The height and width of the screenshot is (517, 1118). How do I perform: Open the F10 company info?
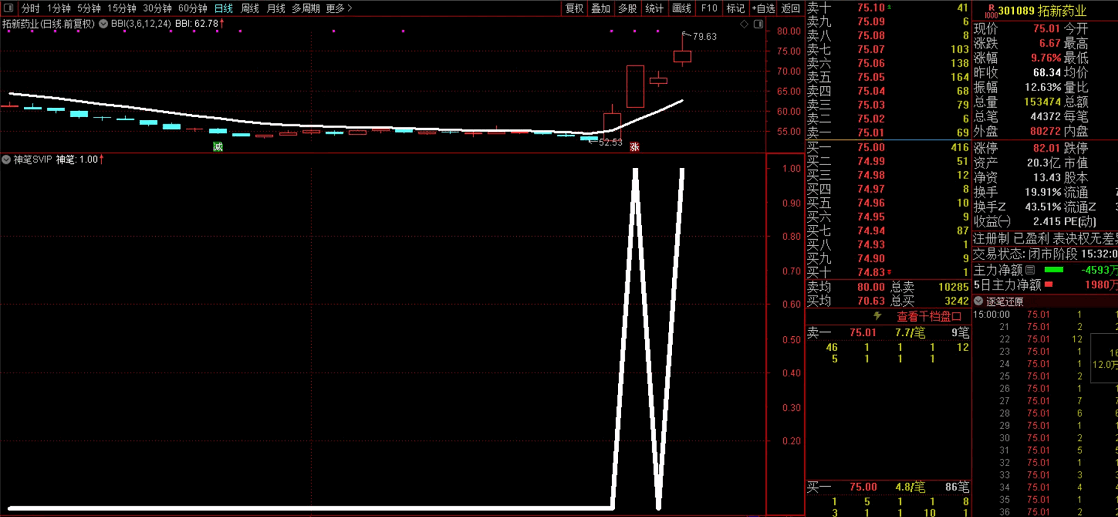tap(709, 9)
